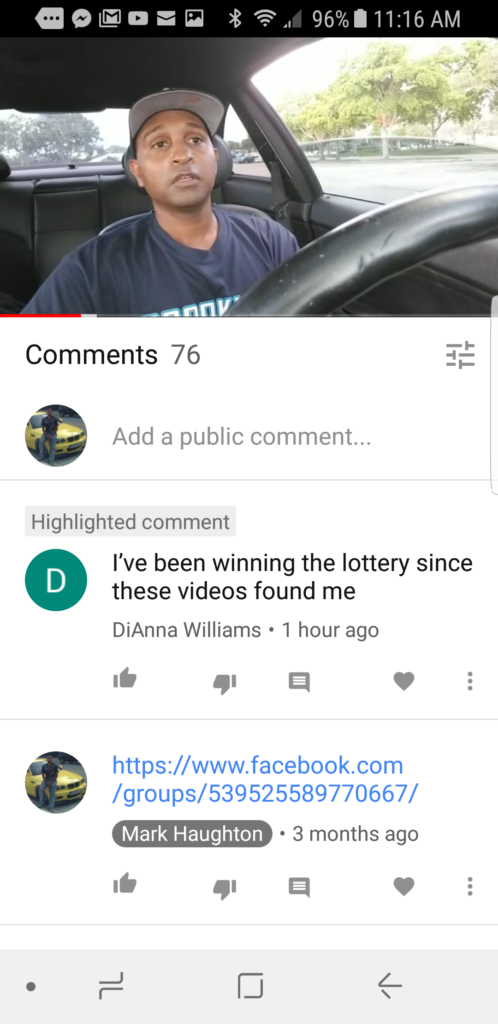Tap the Android back navigation button
The height and width of the screenshot is (1024, 498).
click(x=390, y=985)
